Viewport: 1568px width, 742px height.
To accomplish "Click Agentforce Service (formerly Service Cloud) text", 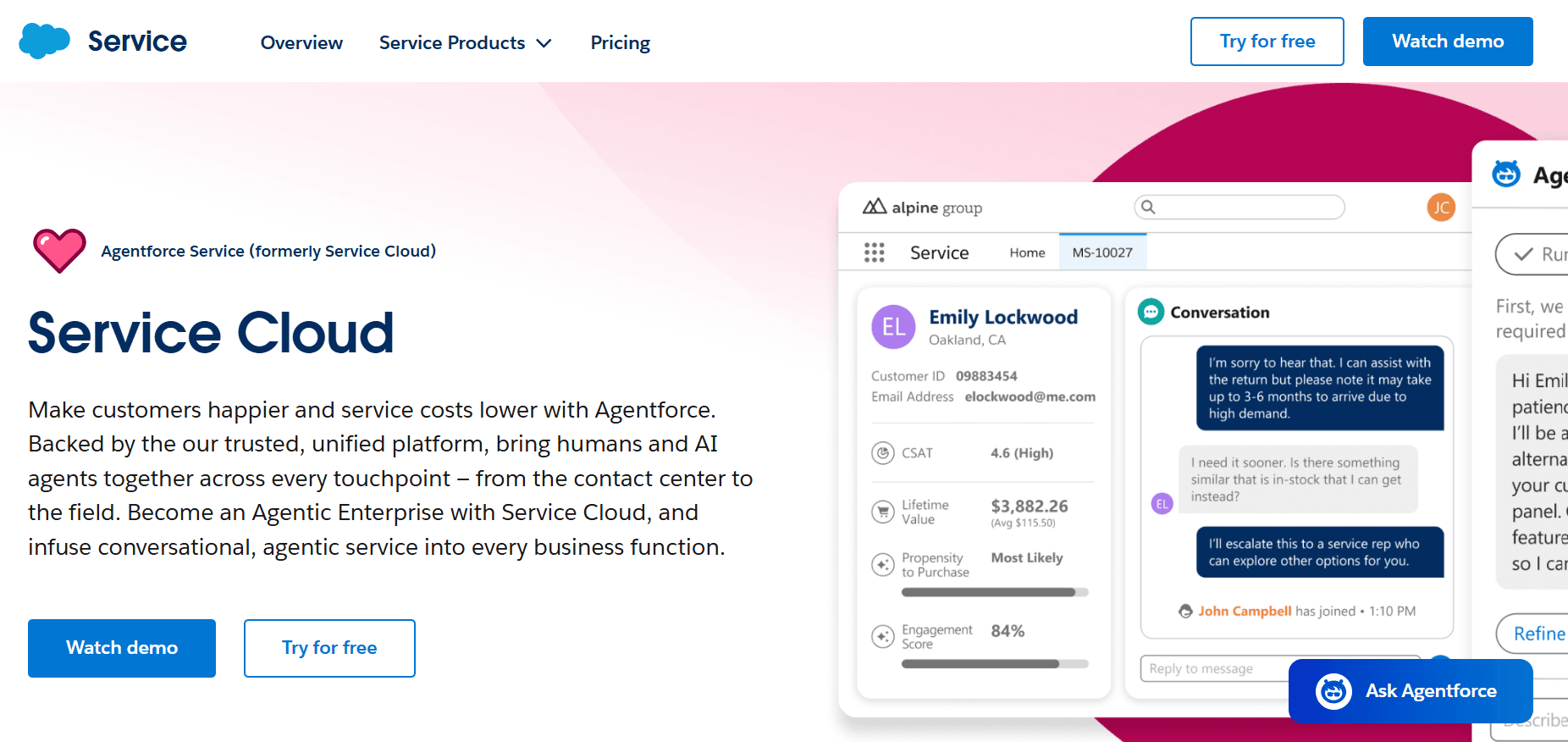I will point(268,251).
